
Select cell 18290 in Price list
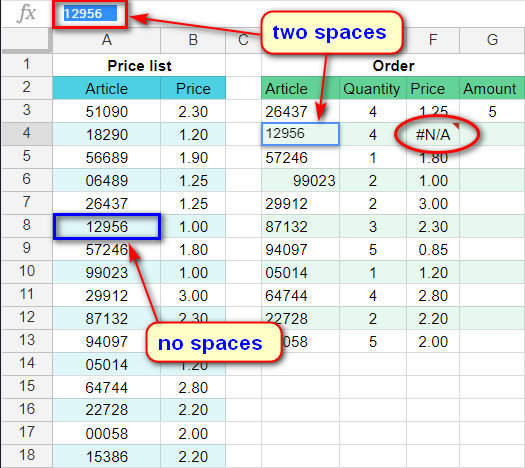[x=106, y=135]
